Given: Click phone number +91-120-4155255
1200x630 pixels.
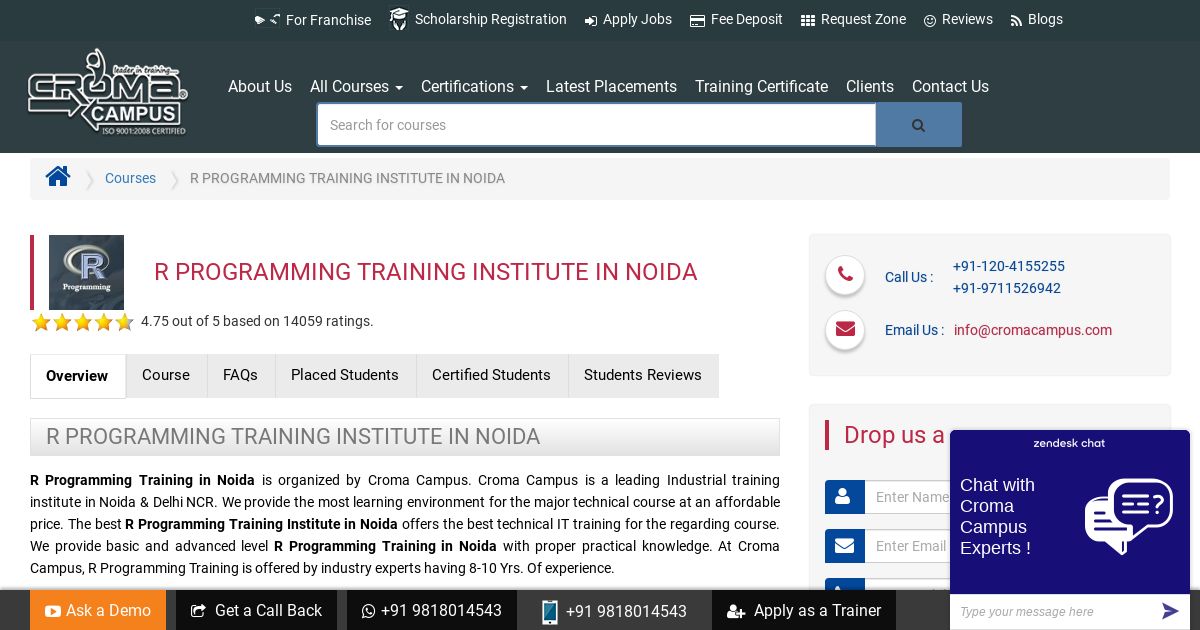Looking at the screenshot, I should 1009,266.
